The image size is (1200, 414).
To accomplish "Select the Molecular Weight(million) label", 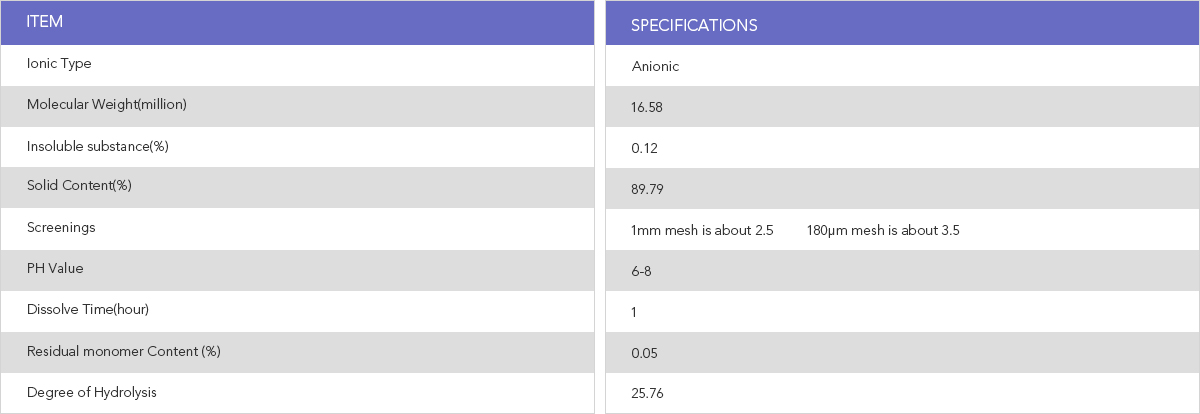I will [x=107, y=104].
